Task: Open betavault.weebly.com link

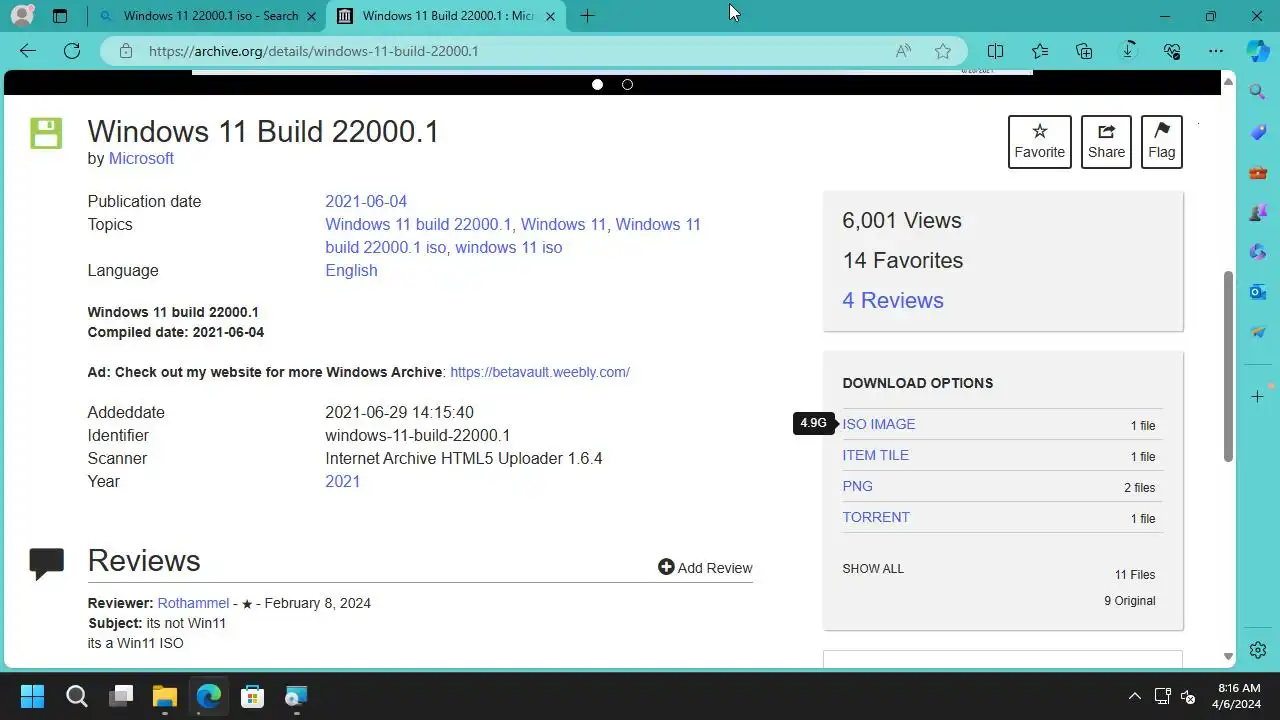Action: (x=540, y=372)
